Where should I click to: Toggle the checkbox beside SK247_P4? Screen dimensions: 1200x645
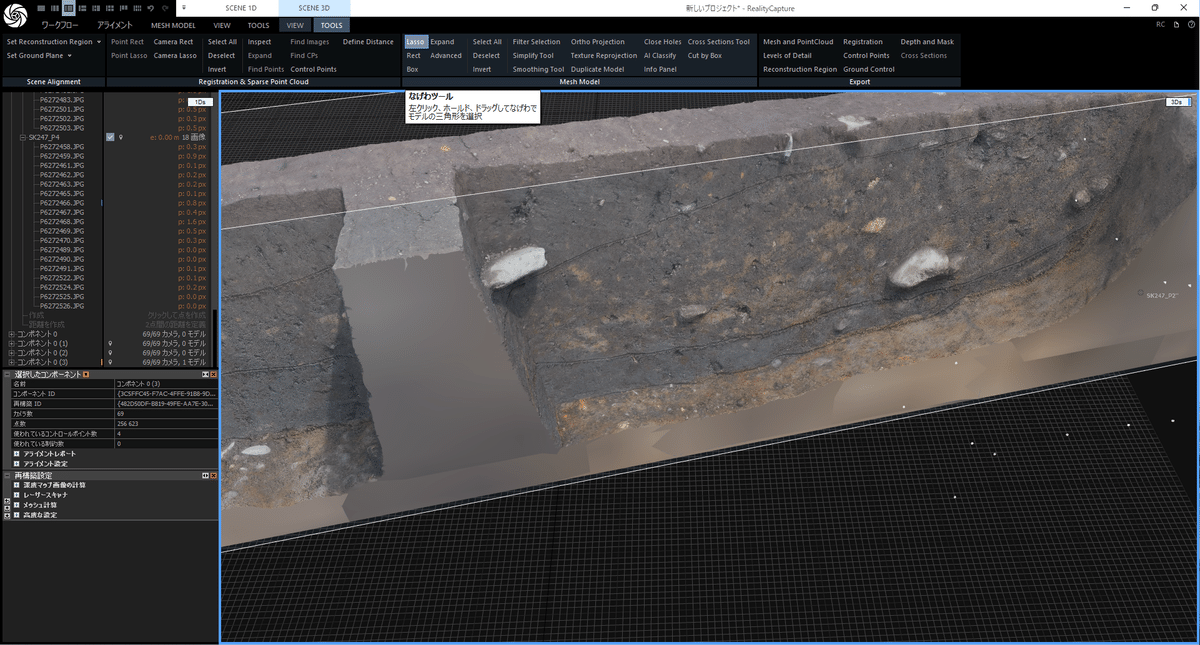pyautogui.click(x=110, y=137)
